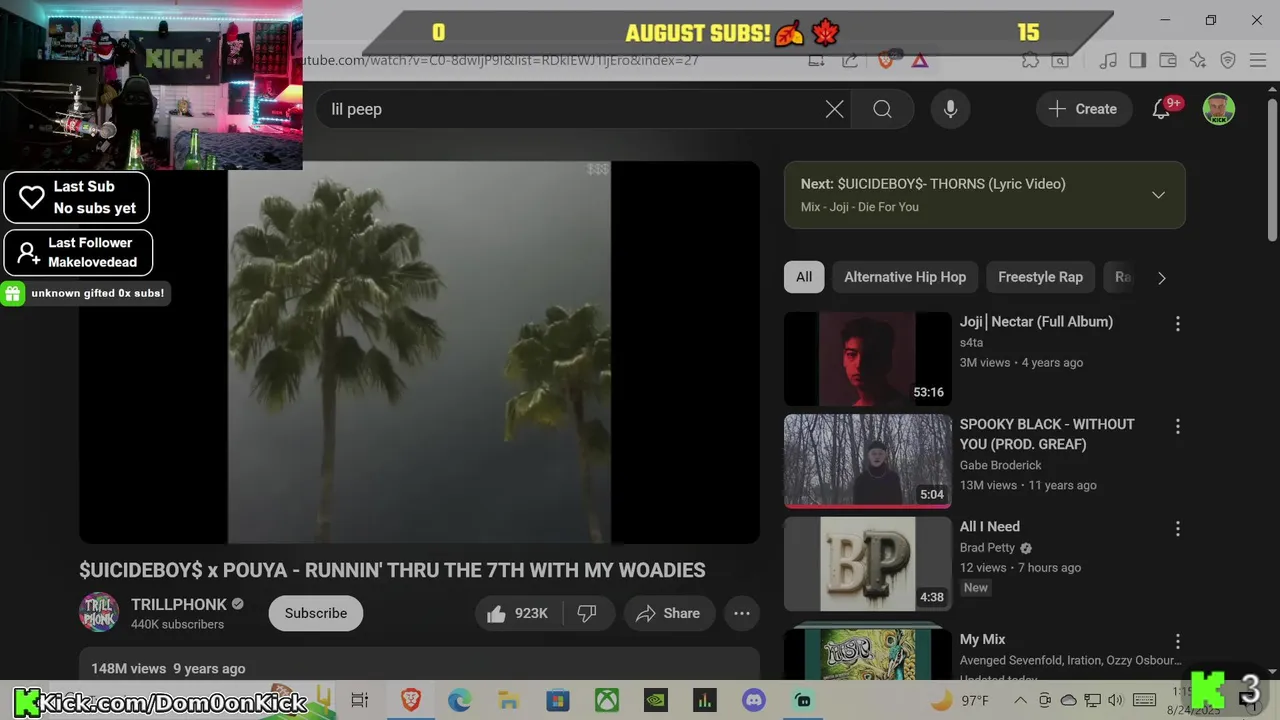Open the YouTube account avatar menu
The image size is (1280, 720).
[1218, 109]
